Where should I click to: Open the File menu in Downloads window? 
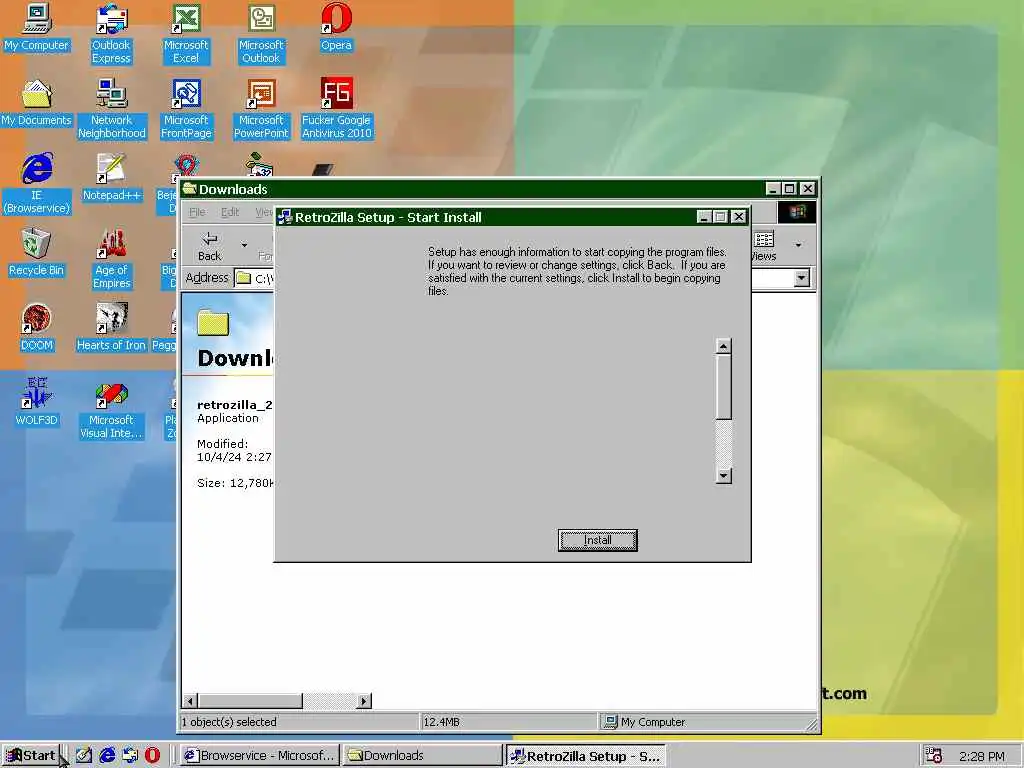(197, 212)
